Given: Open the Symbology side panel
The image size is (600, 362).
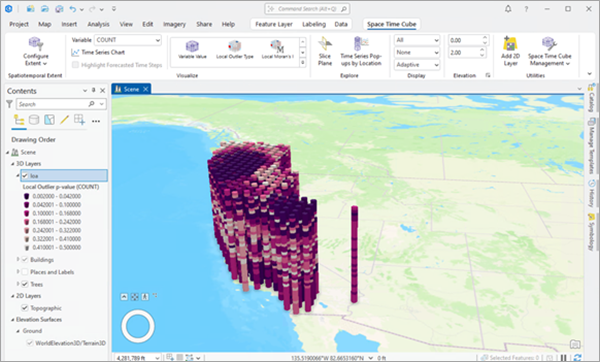Looking at the screenshot, I should [x=592, y=232].
